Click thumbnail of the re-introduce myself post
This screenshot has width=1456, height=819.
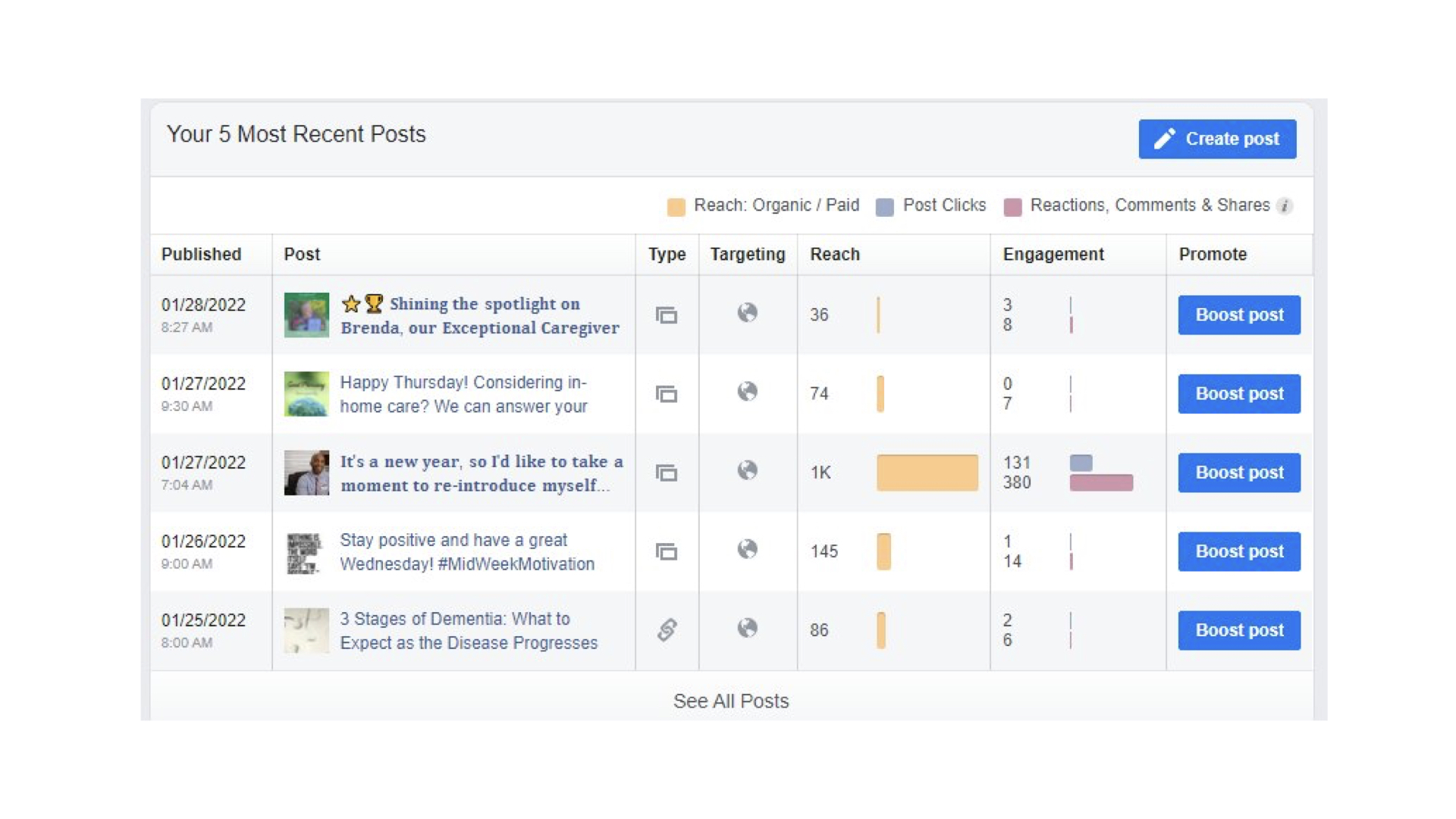[306, 472]
